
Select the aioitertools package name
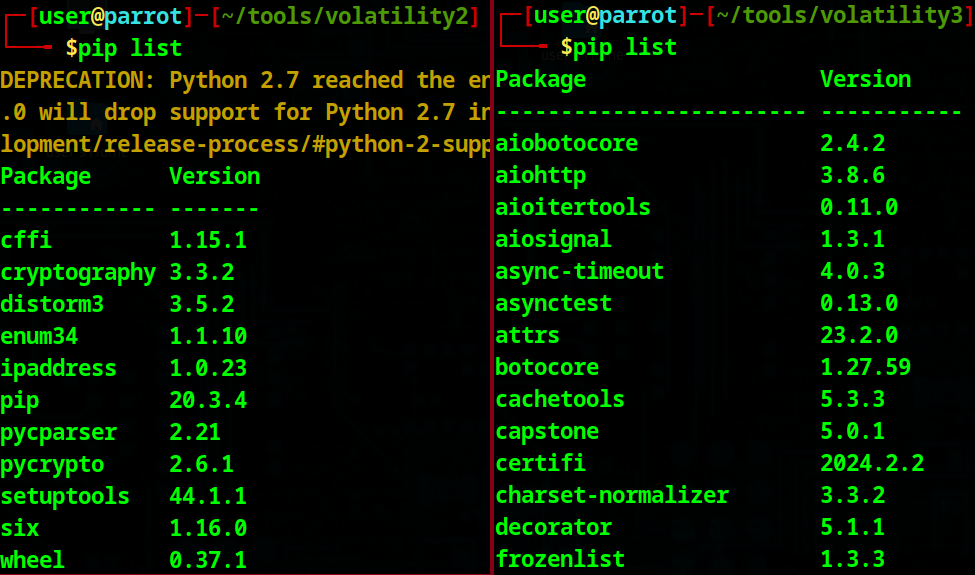573,208
